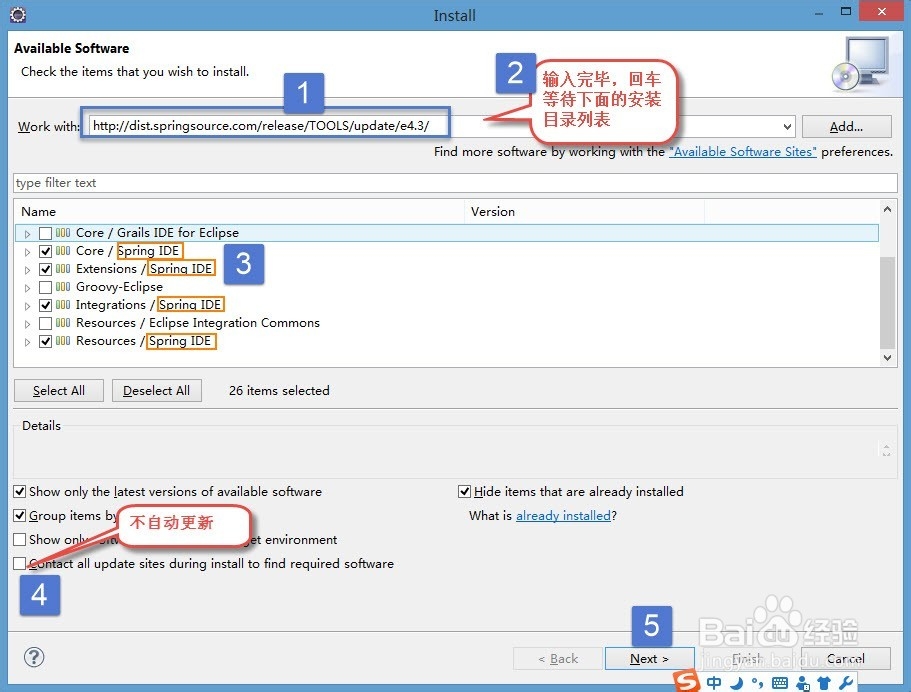This screenshot has height=692, width=911.
Task: Click the Sogou skin shirt icon
Action: (825, 682)
